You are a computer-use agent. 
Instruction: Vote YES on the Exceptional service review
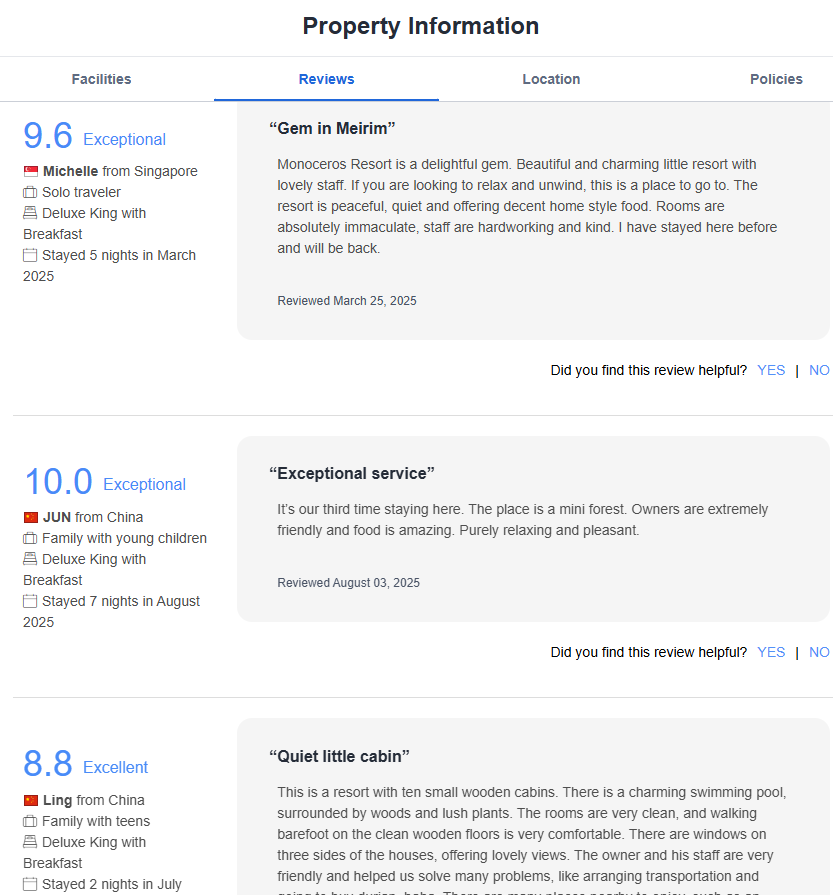coord(771,652)
